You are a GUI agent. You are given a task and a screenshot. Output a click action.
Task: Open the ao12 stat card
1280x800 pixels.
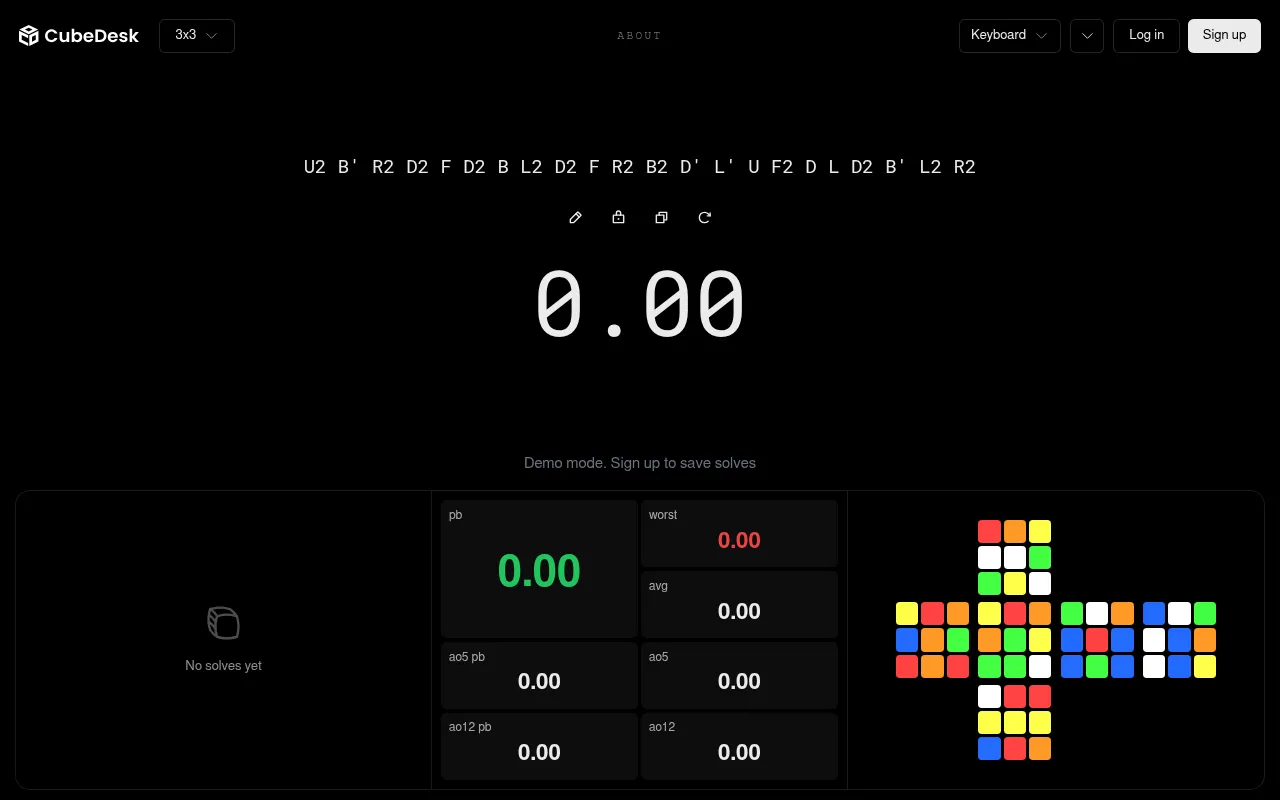(739, 747)
